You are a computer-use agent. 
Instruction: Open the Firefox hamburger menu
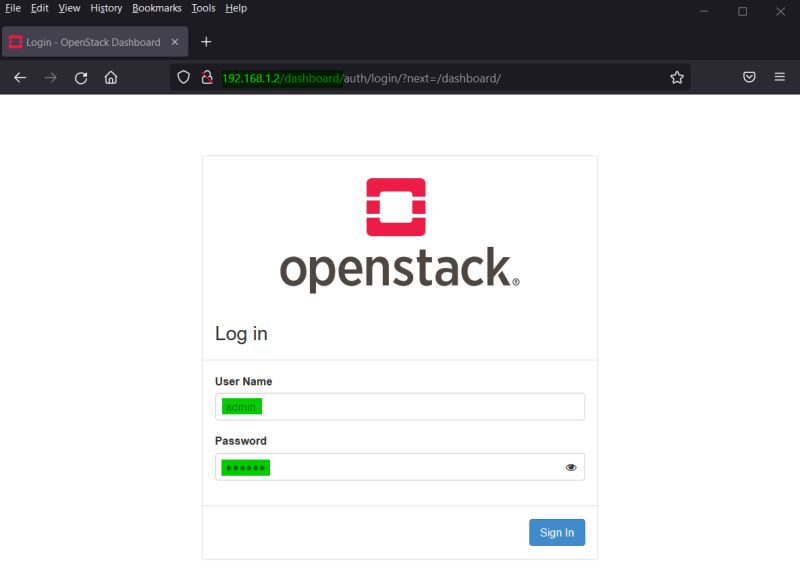[x=779, y=77]
